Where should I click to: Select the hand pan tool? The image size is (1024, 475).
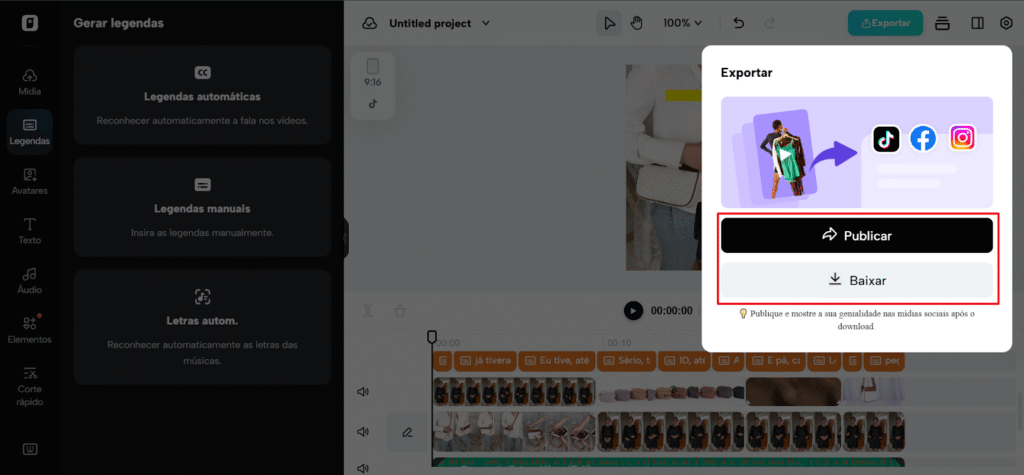[x=636, y=23]
